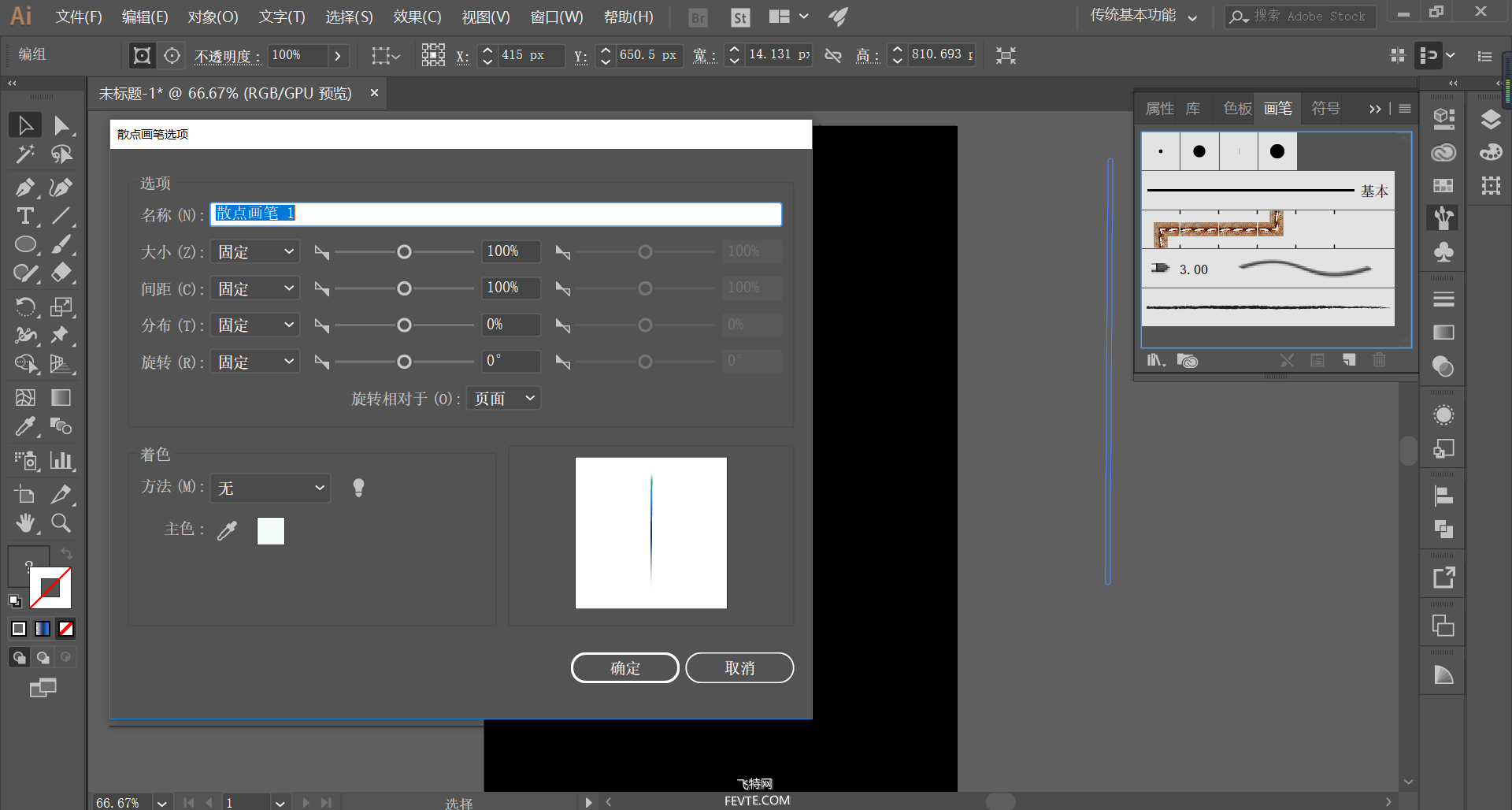Open the Spacing type dropdown
The width and height of the screenshot is (1512, 810).
255,288
